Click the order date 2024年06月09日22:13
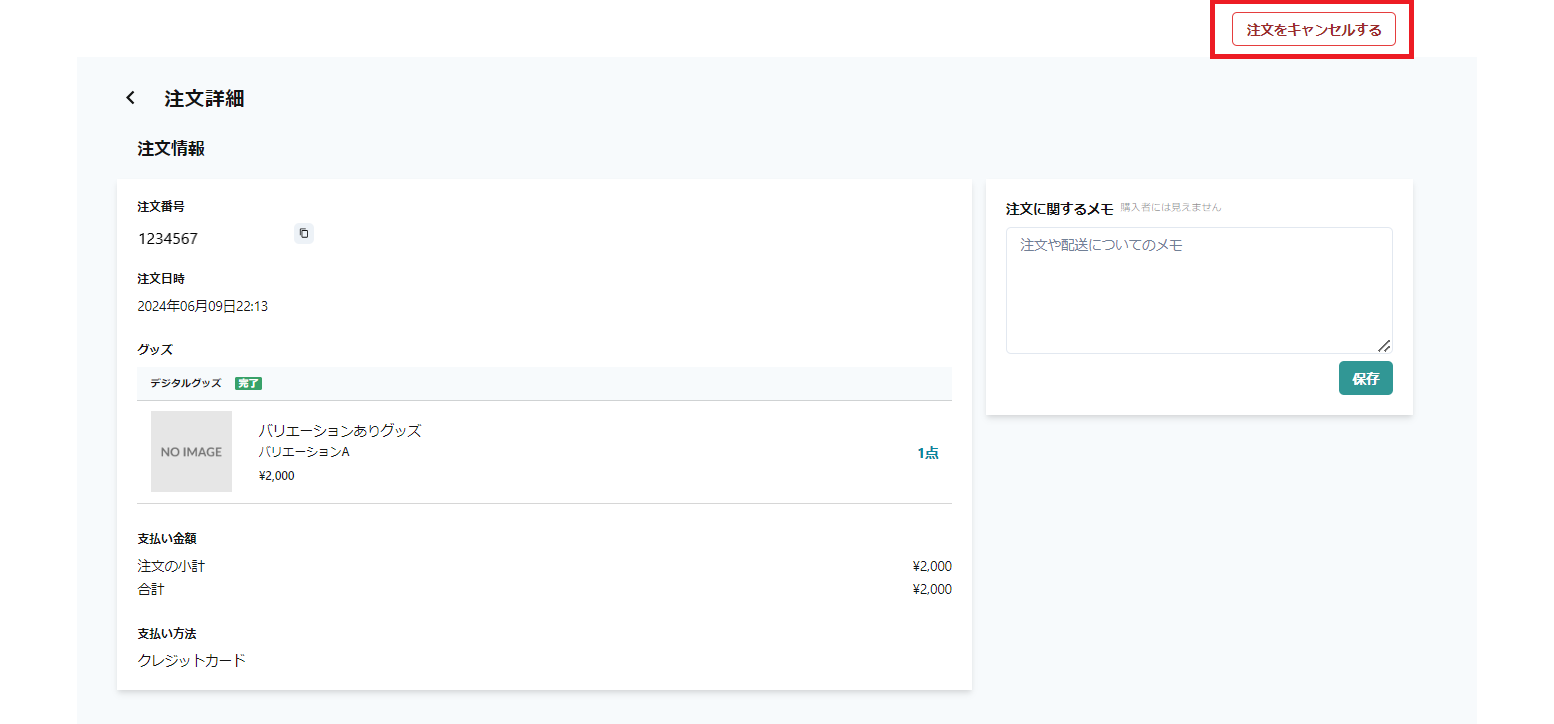1554x724 pixels. (x=202, y=306)
